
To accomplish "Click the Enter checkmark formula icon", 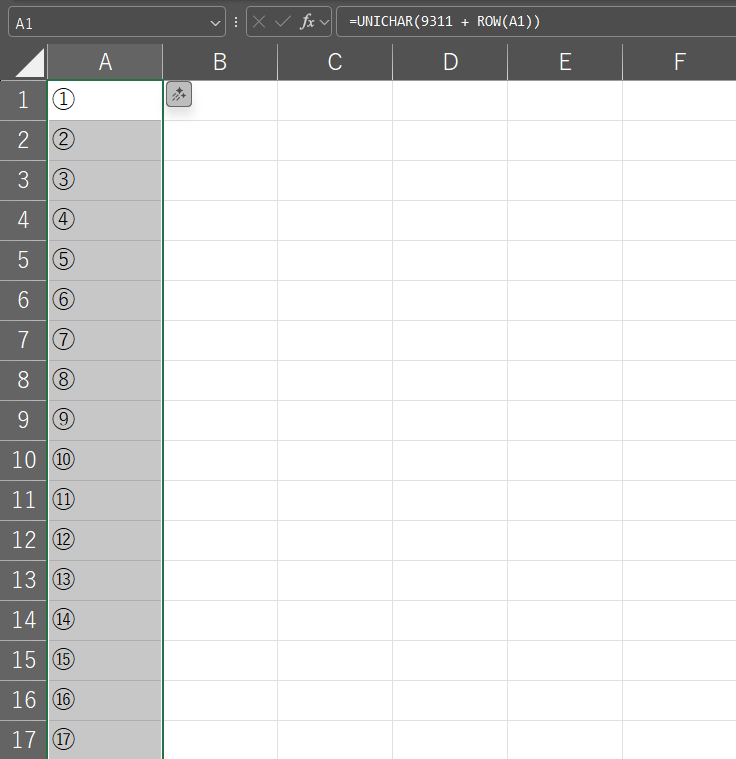I will click(282, 22).
